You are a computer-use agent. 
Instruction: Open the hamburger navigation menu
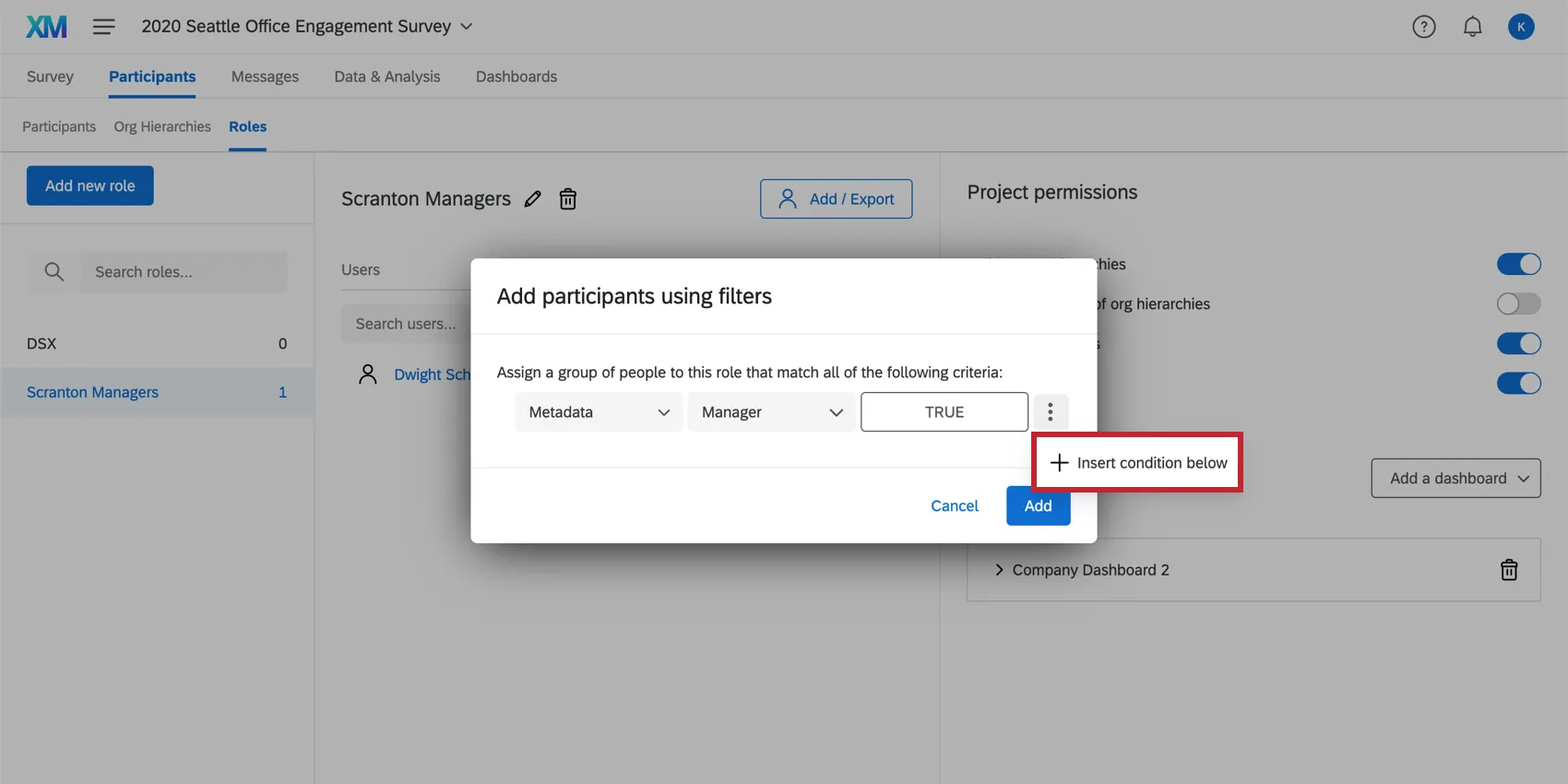[104, 27]
